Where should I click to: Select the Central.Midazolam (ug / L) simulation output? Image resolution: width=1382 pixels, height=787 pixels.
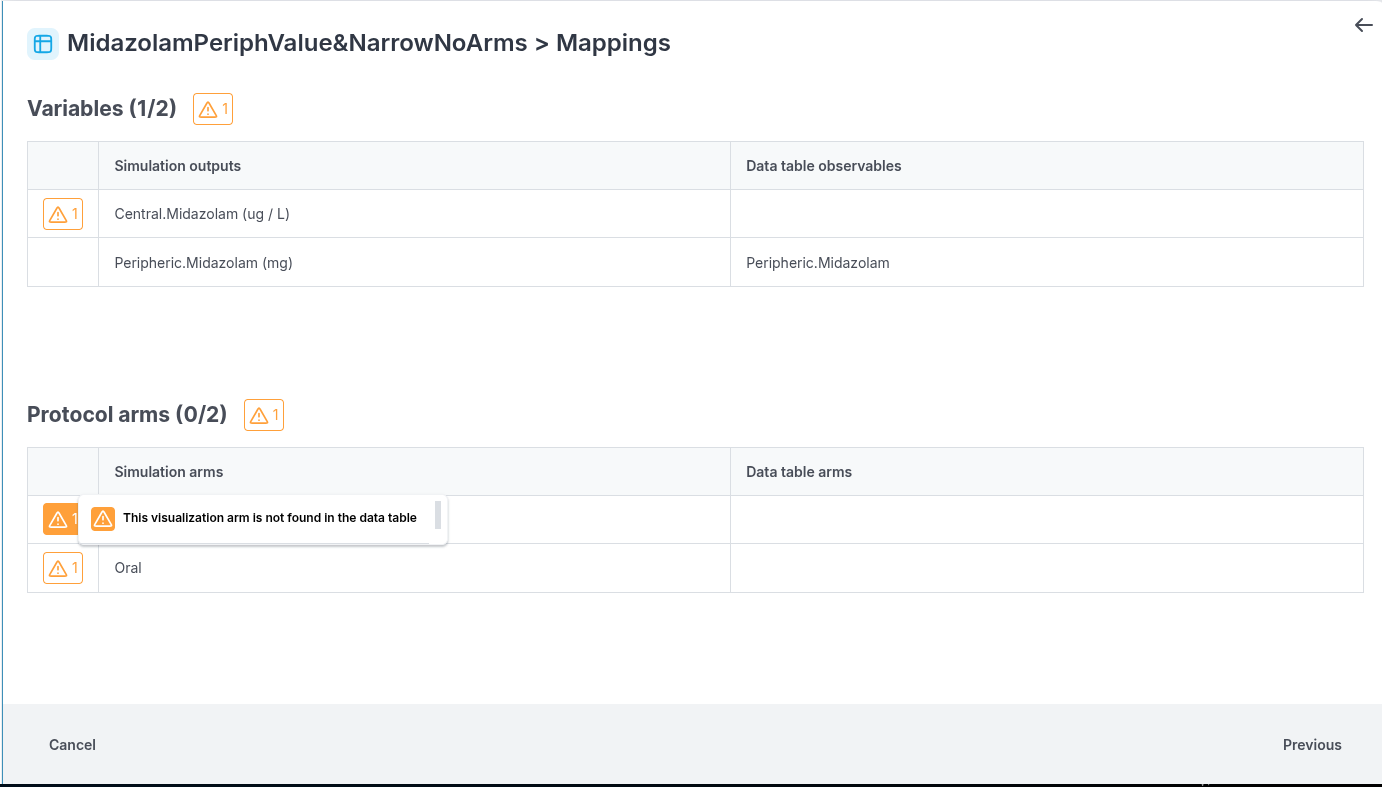point(202,214)
